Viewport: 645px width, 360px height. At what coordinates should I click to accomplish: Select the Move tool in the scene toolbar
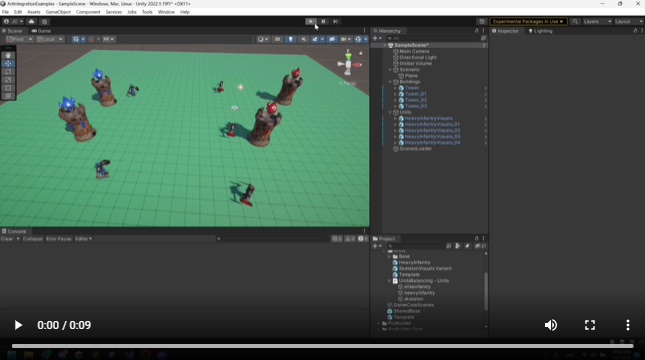coord(8,64)
